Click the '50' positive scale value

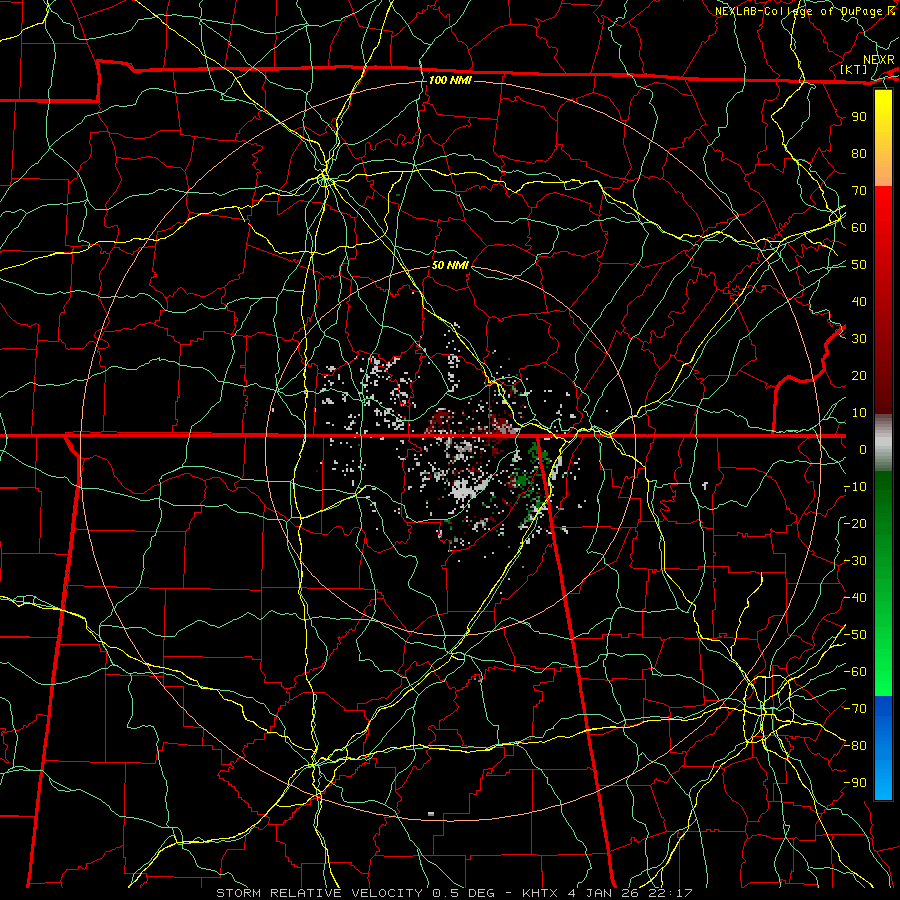[x=859, y=265]
